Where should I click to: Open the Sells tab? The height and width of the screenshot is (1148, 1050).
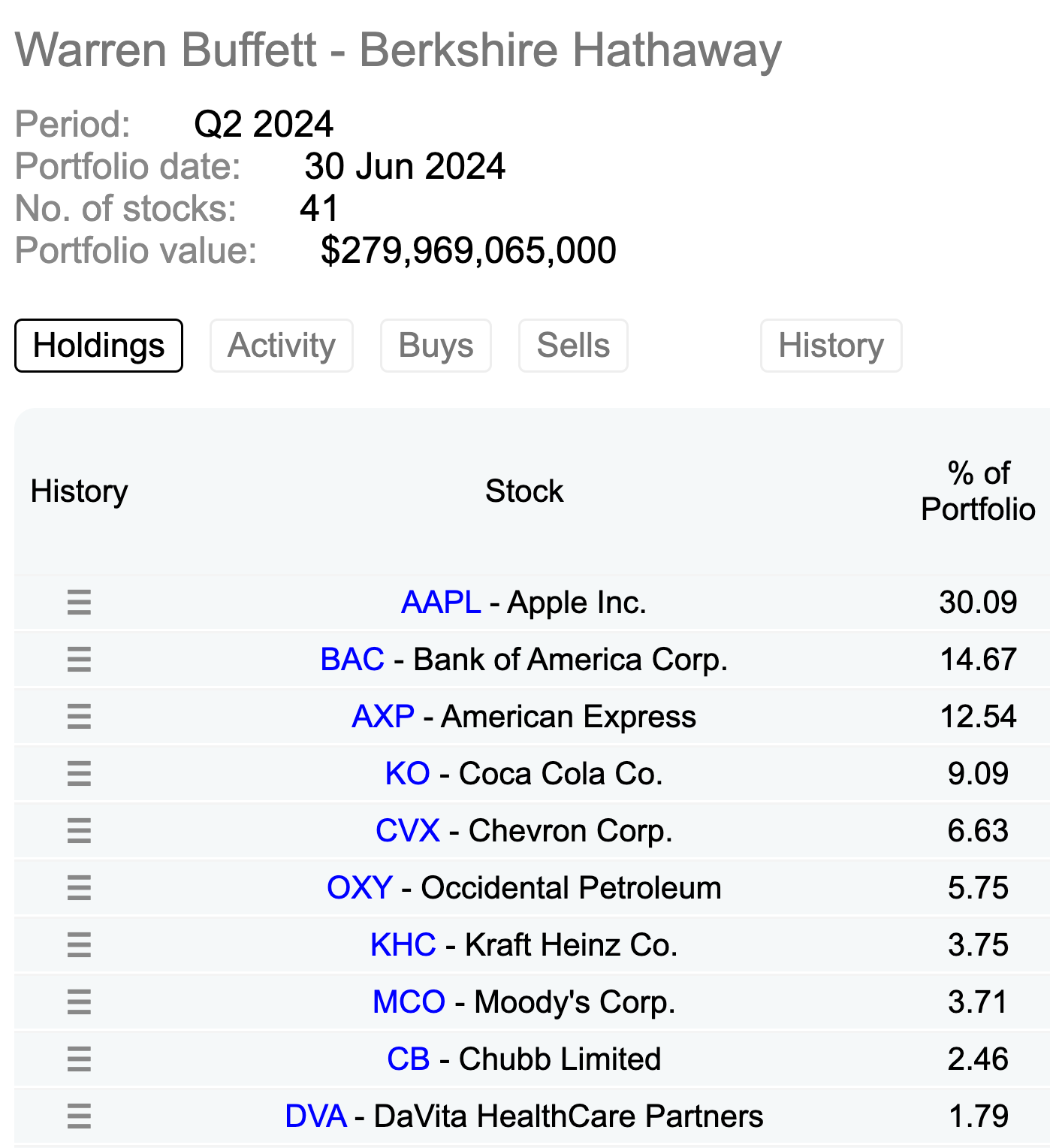[573, 346]
